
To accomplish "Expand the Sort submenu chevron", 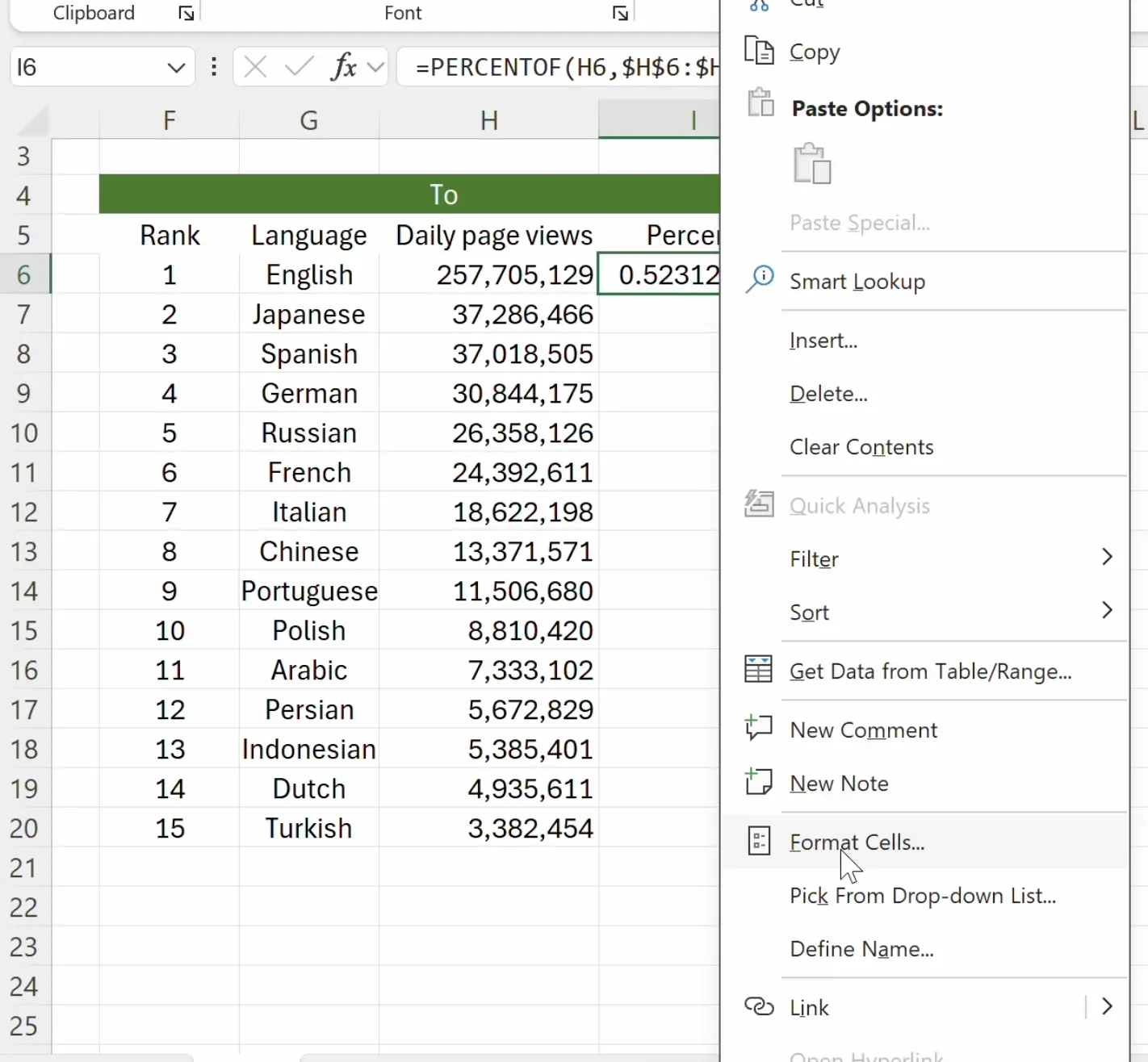I will (1107, 611).
